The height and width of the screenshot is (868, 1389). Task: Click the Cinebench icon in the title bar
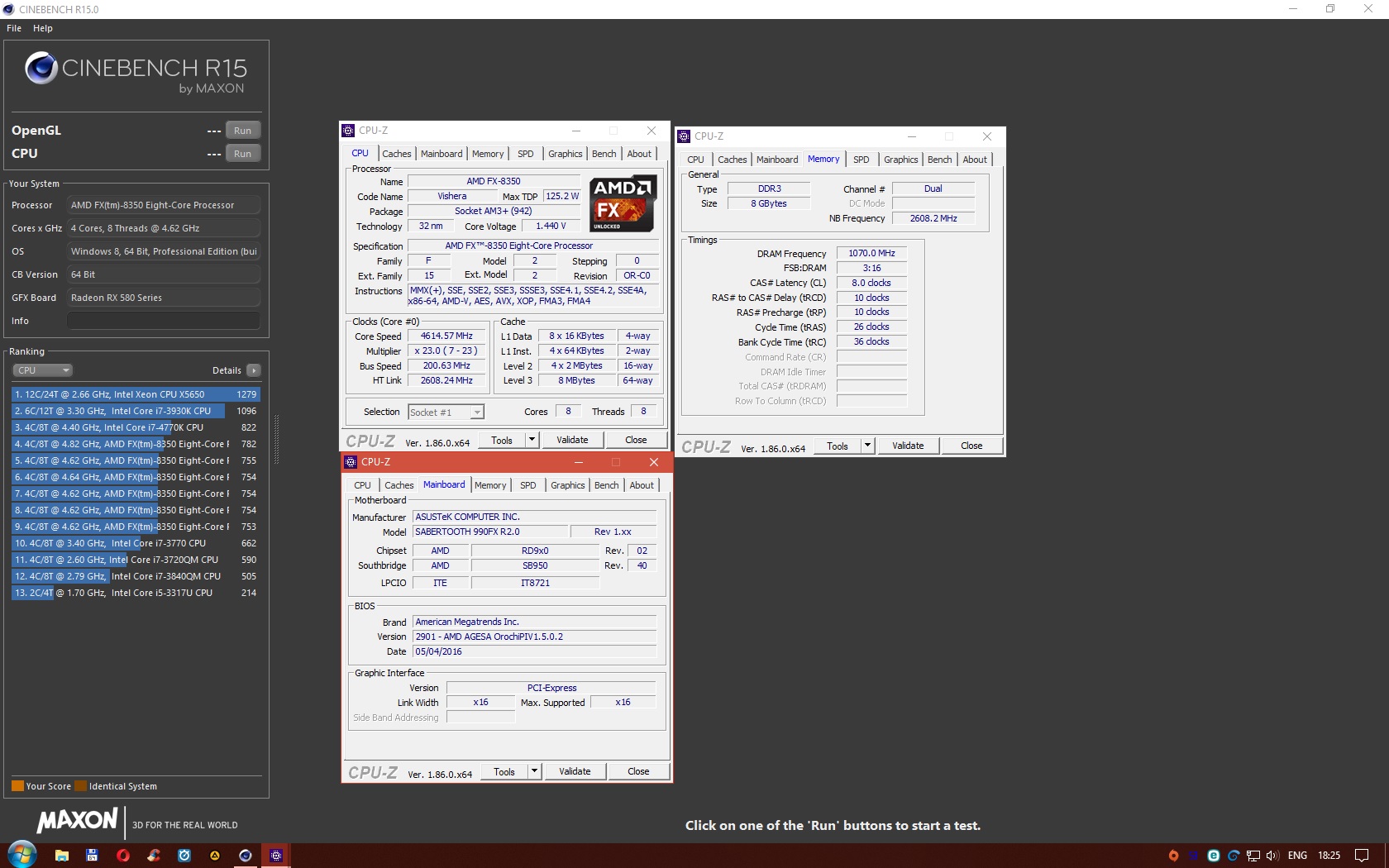click(8, 9)
